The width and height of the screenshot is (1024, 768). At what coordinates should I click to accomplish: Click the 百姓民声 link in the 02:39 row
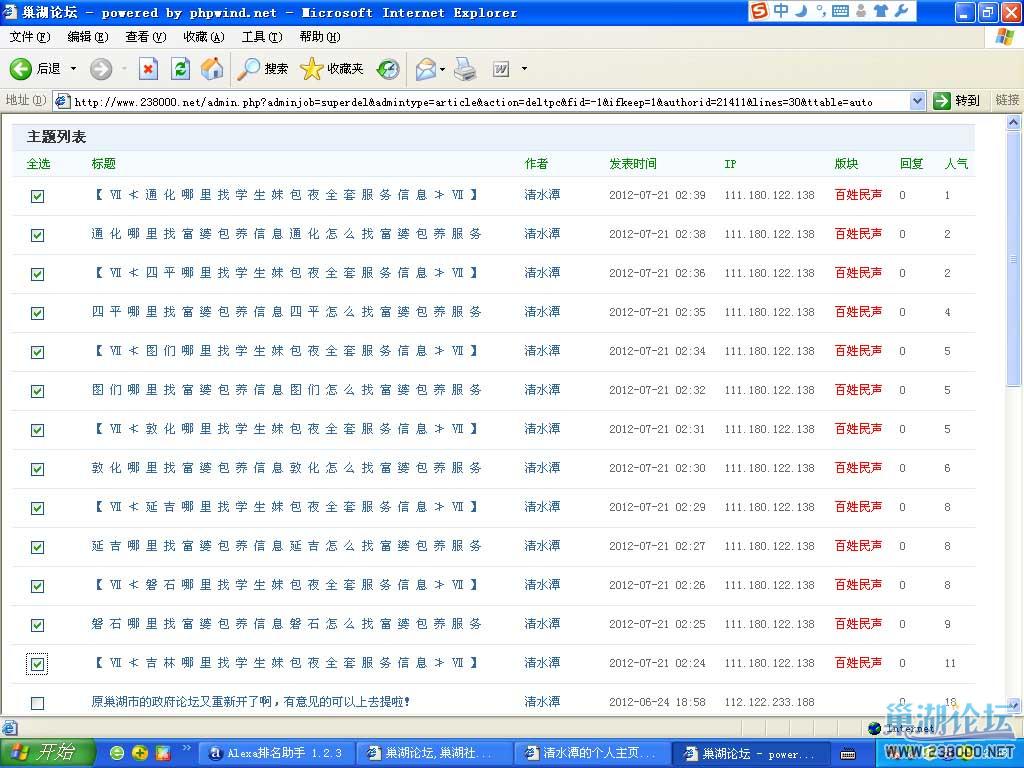[x=858, y=195]
